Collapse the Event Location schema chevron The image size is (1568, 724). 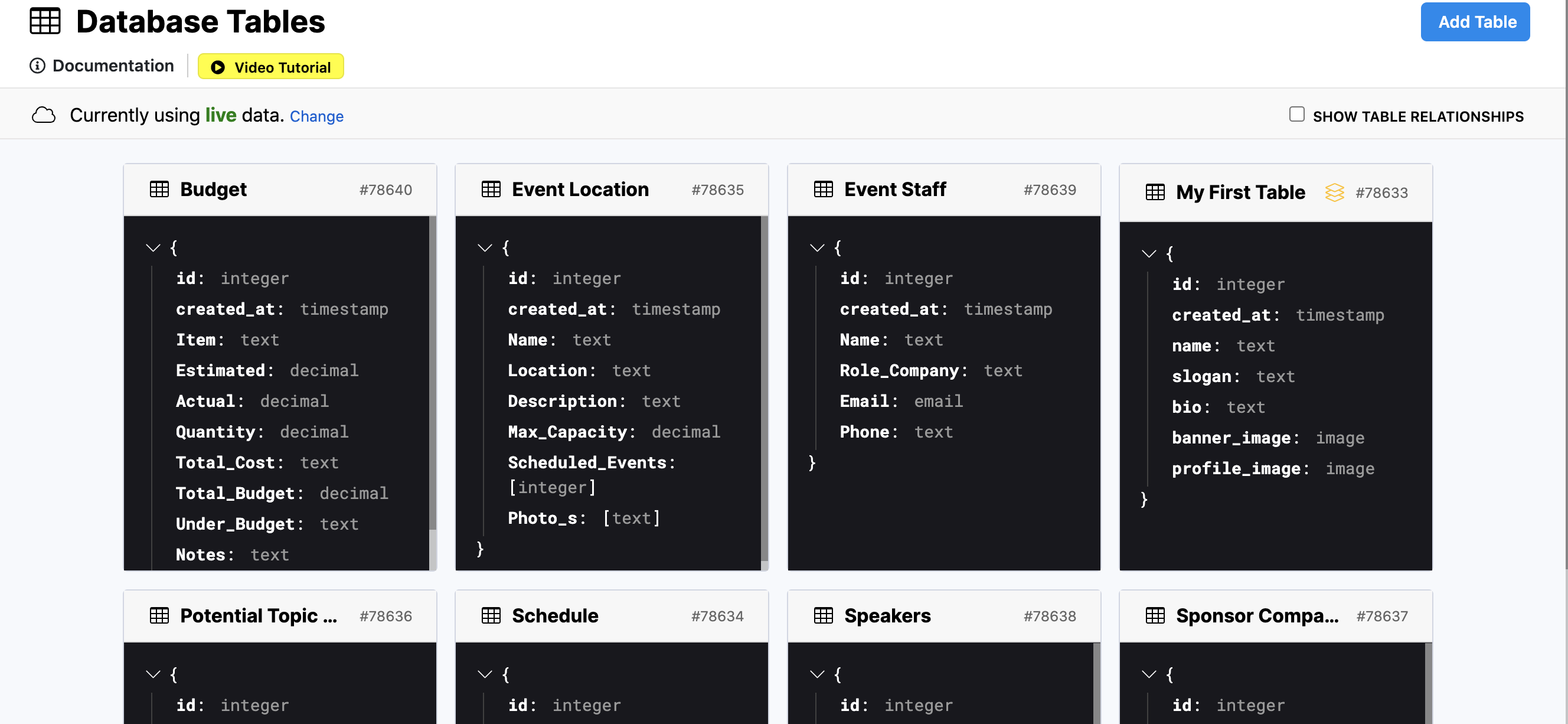(x=485, y=248)
